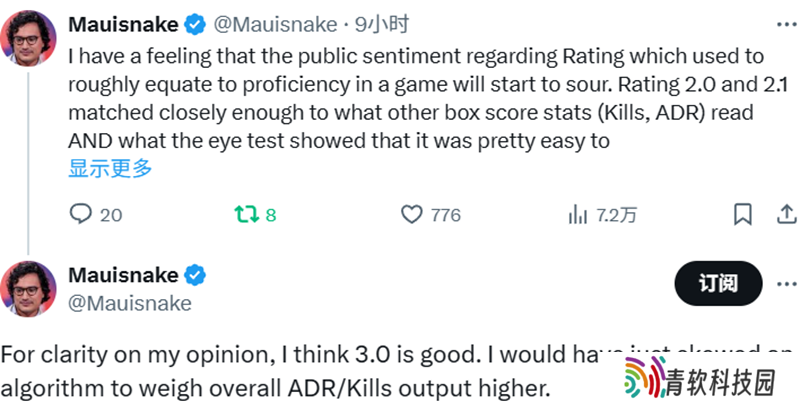Click the verified badge in the first tweet
This screenshot has width=800, height=402.
pos(198,24)
